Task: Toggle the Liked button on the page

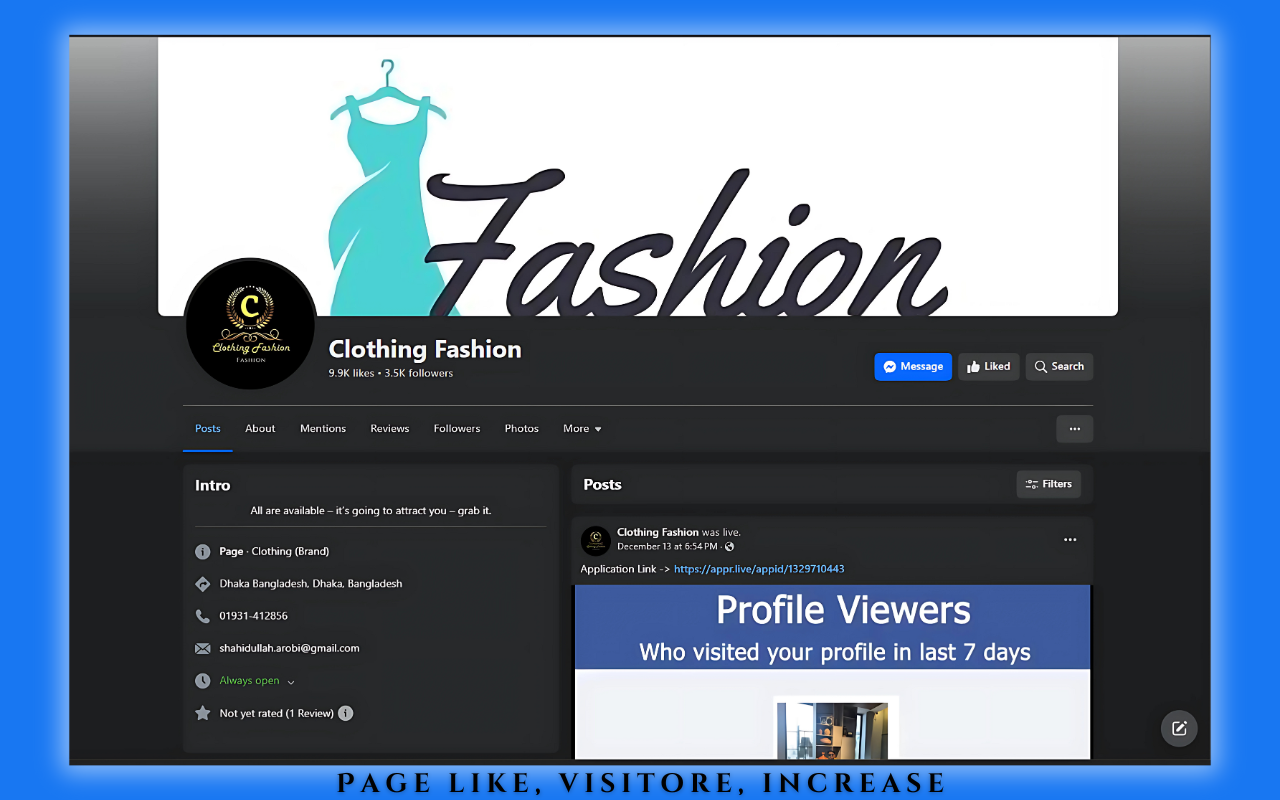Action: [x=988, y=367]
